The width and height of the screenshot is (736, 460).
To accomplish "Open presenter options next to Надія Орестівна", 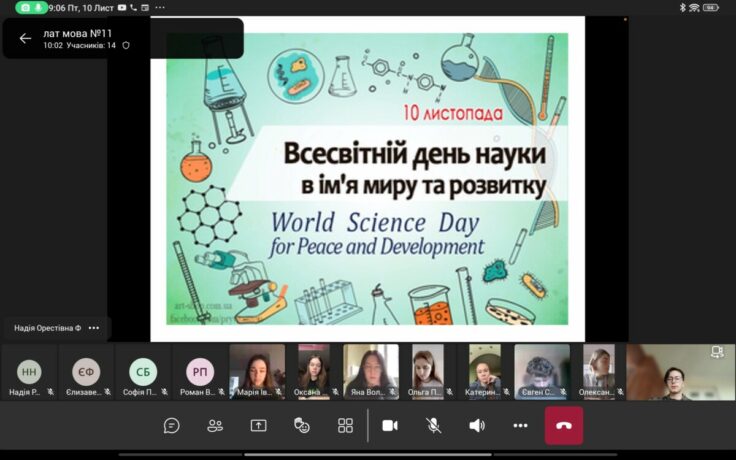I will pyautogui.click(x=94, y=328).
